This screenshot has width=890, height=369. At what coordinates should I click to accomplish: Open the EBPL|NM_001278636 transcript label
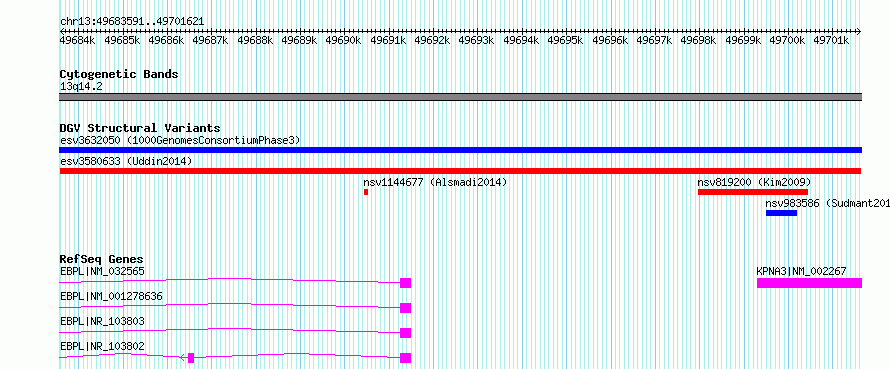(111, 296)
